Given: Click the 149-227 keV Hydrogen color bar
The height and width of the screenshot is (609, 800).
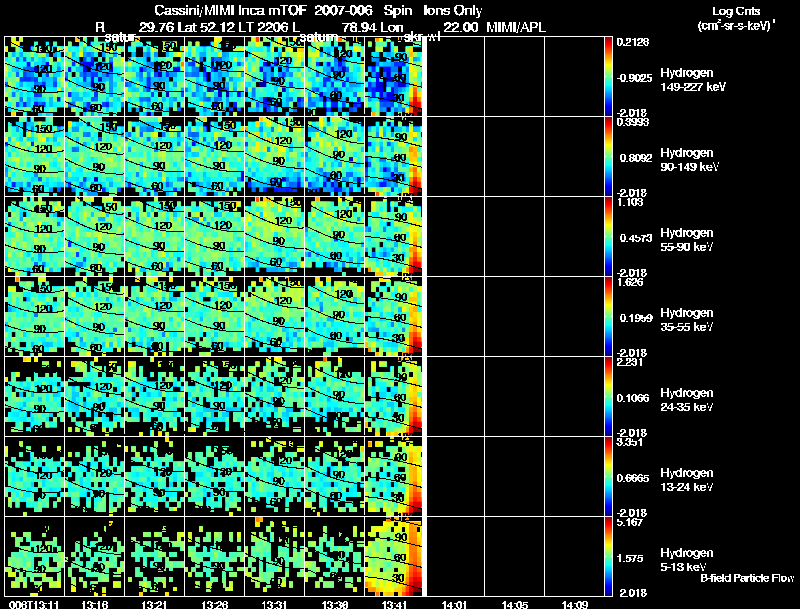Looking at the screenshot, I should point(609,77).
